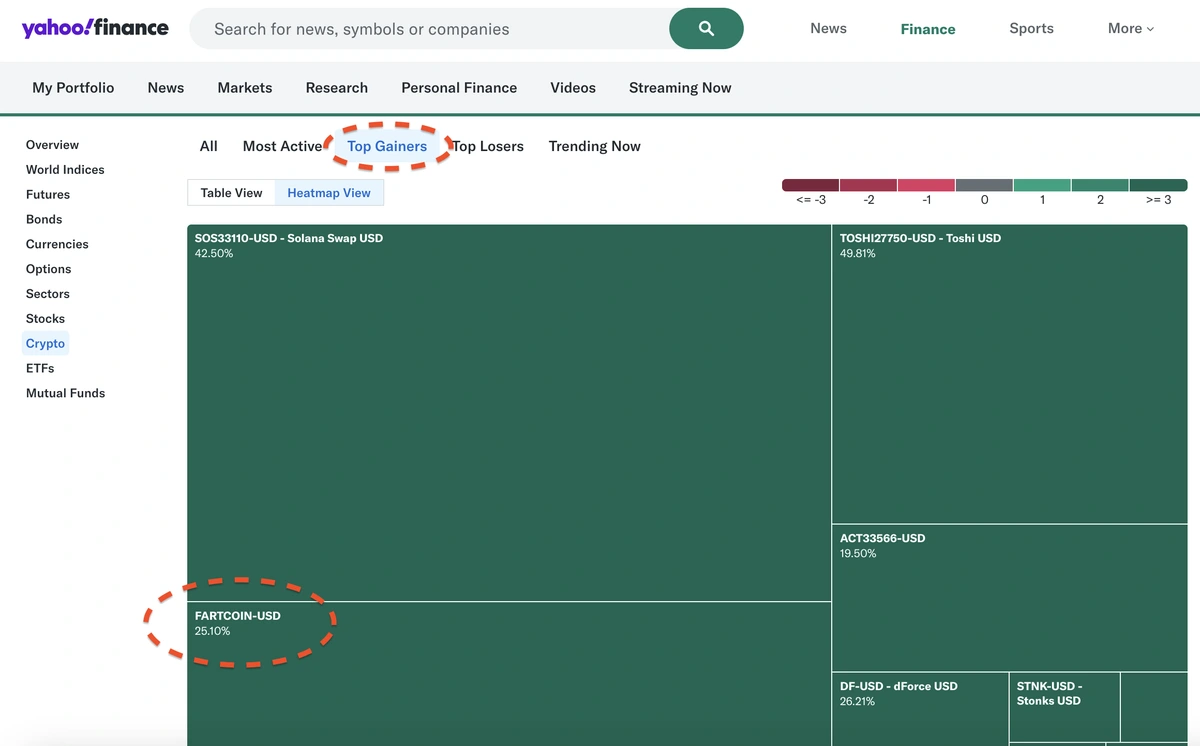Viewport: 1200px width, 746px height.
Task: Click the -1 legend swatch
Action: point(926,185)
